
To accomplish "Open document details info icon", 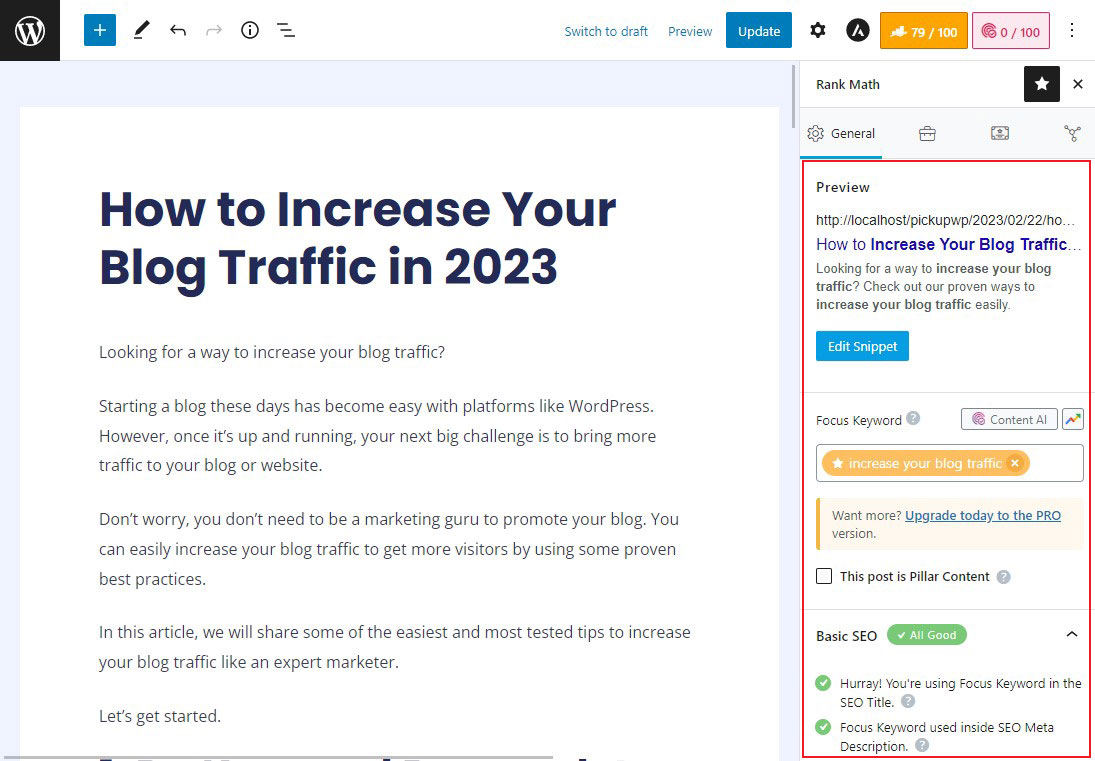I will click(x=249, y=30).
